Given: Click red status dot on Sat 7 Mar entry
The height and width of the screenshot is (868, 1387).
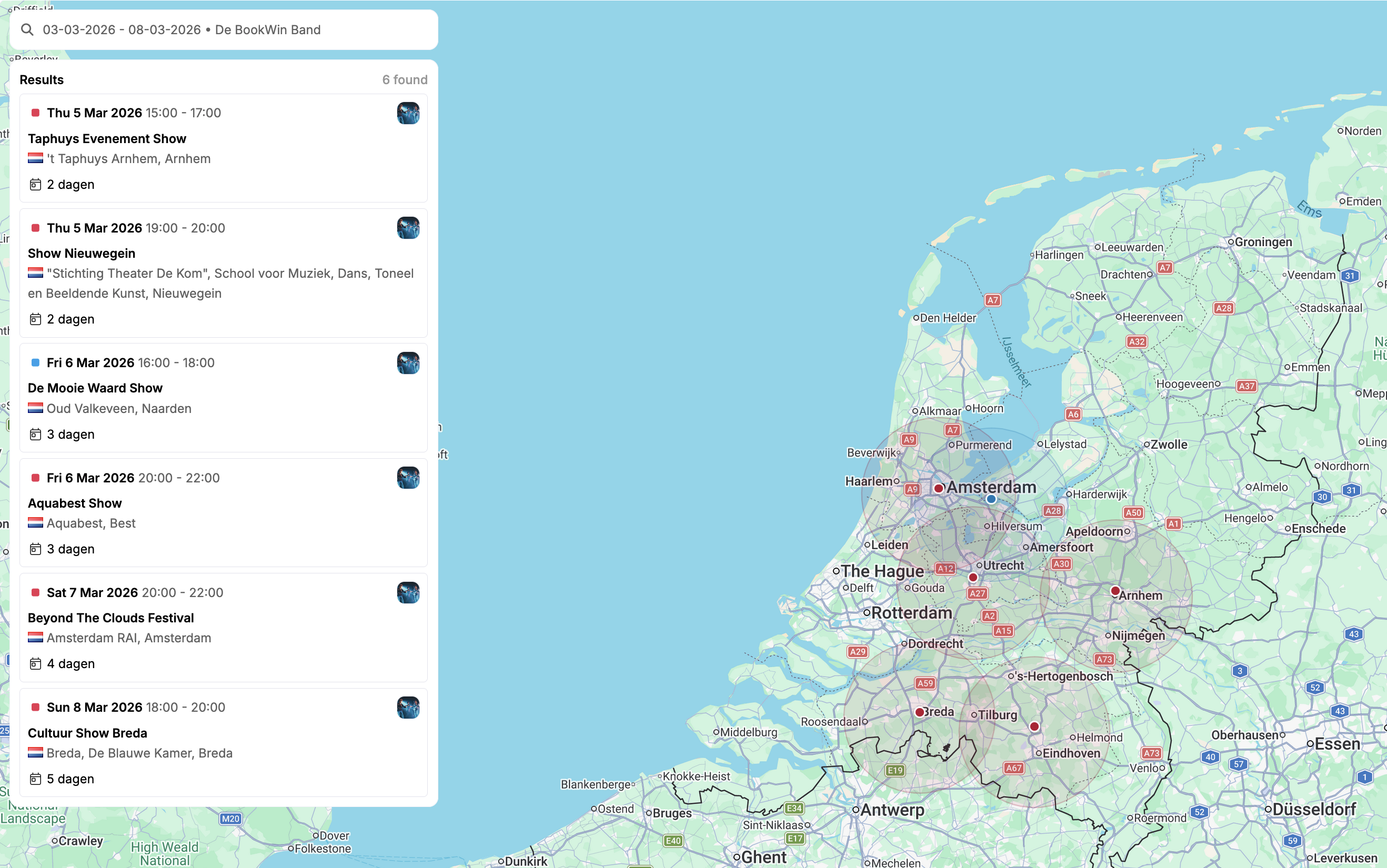Looking at the screenshot, I should [x=35, y=592].
